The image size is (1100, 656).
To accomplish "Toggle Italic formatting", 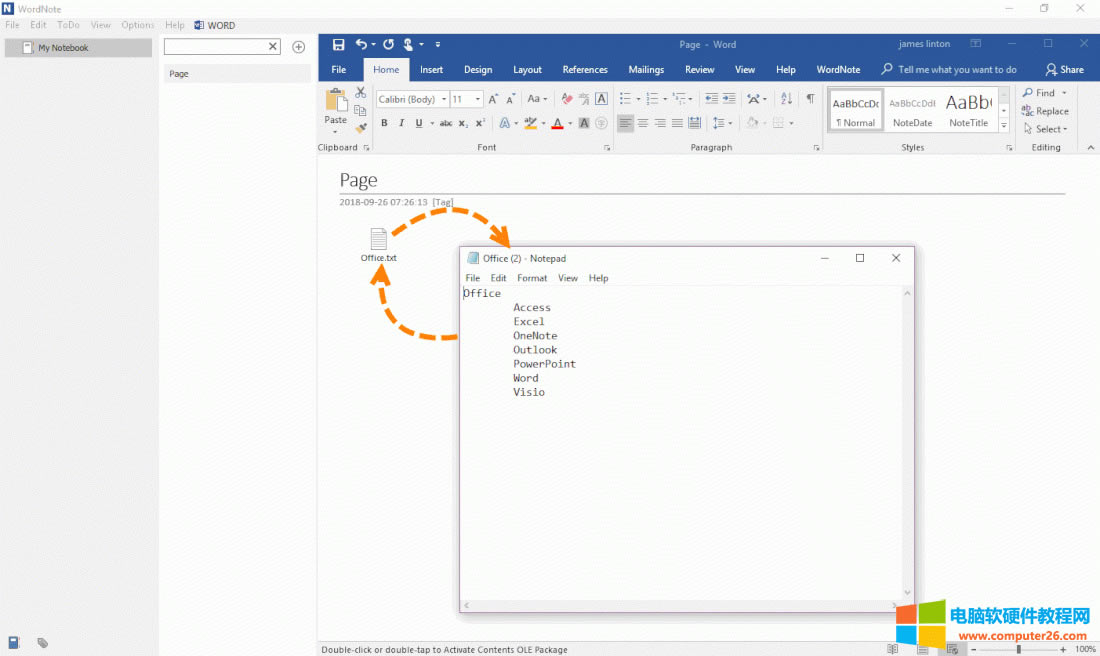I will (x=401, y=124).
